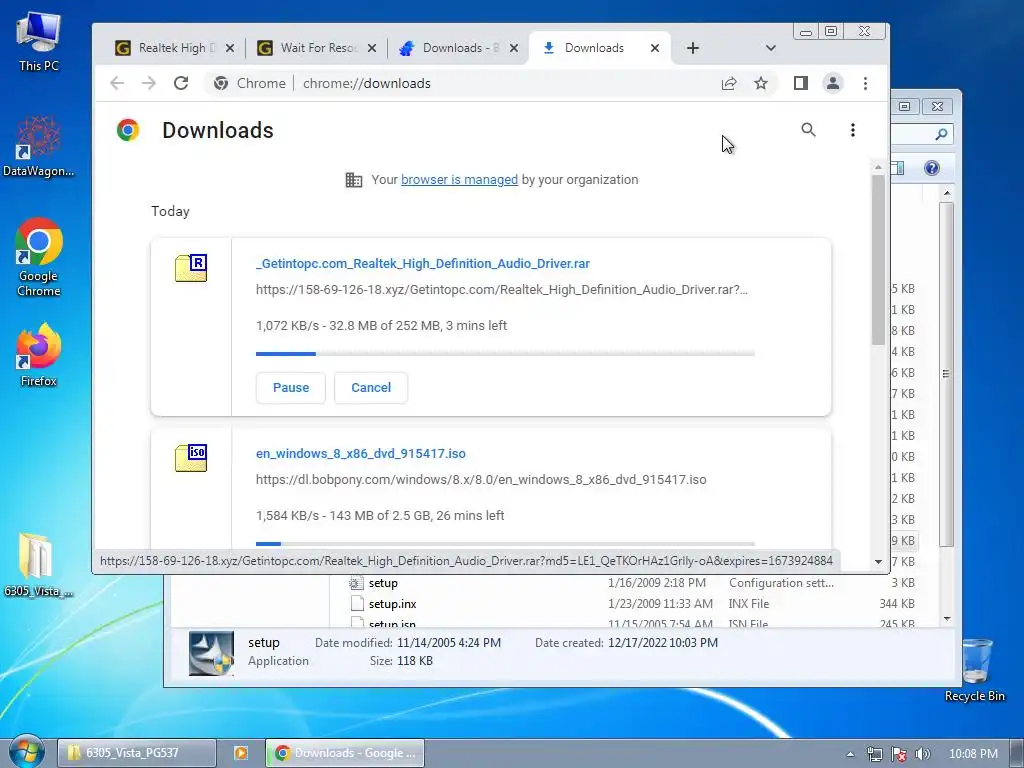Click the Explorer help question mark icon

pos(932,168)
